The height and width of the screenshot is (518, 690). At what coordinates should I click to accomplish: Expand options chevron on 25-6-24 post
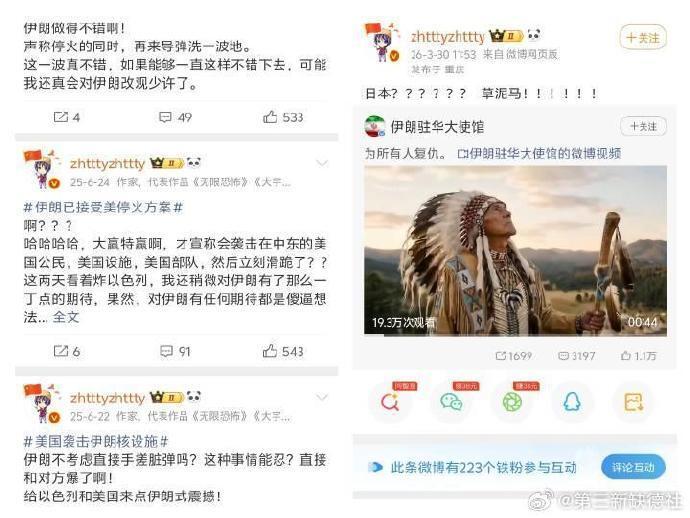(323, 164)
